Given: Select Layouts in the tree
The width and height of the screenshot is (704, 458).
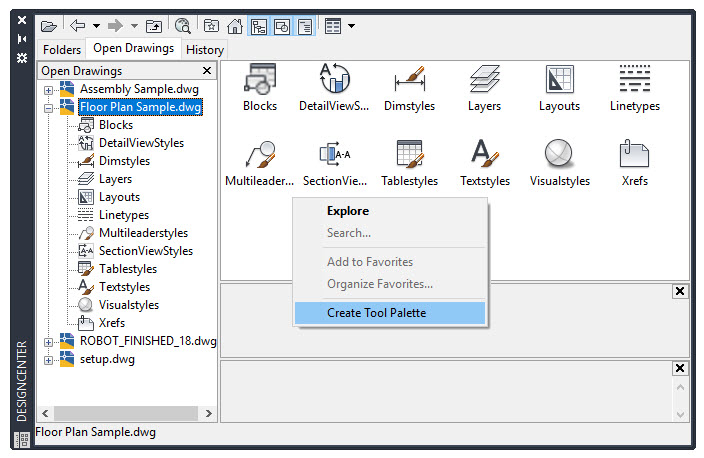Looking at the screenshot, I should click(119, 197).
